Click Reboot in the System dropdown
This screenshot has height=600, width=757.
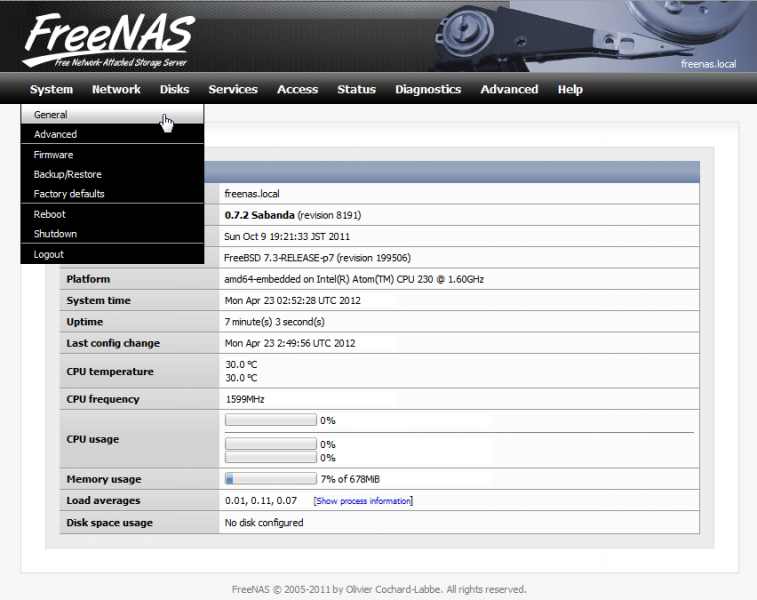pyautogui.click(x=112, y=214)
